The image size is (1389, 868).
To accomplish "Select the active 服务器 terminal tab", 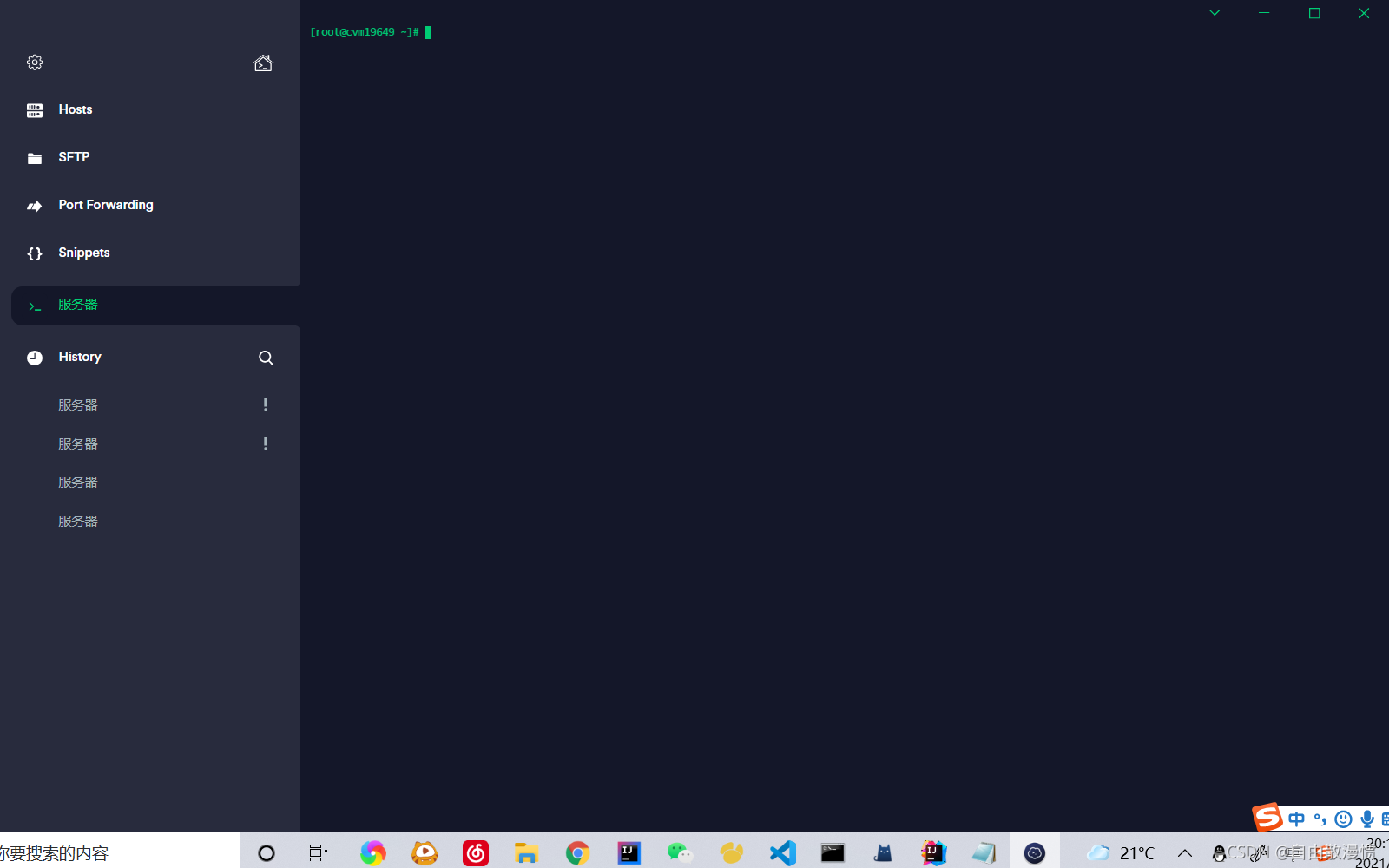I will (x=155, y=306).
